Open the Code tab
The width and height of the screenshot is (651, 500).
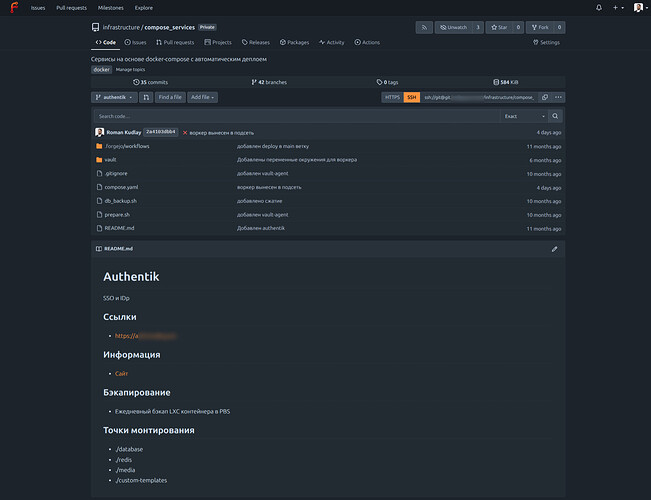click(x=105, y=42)
